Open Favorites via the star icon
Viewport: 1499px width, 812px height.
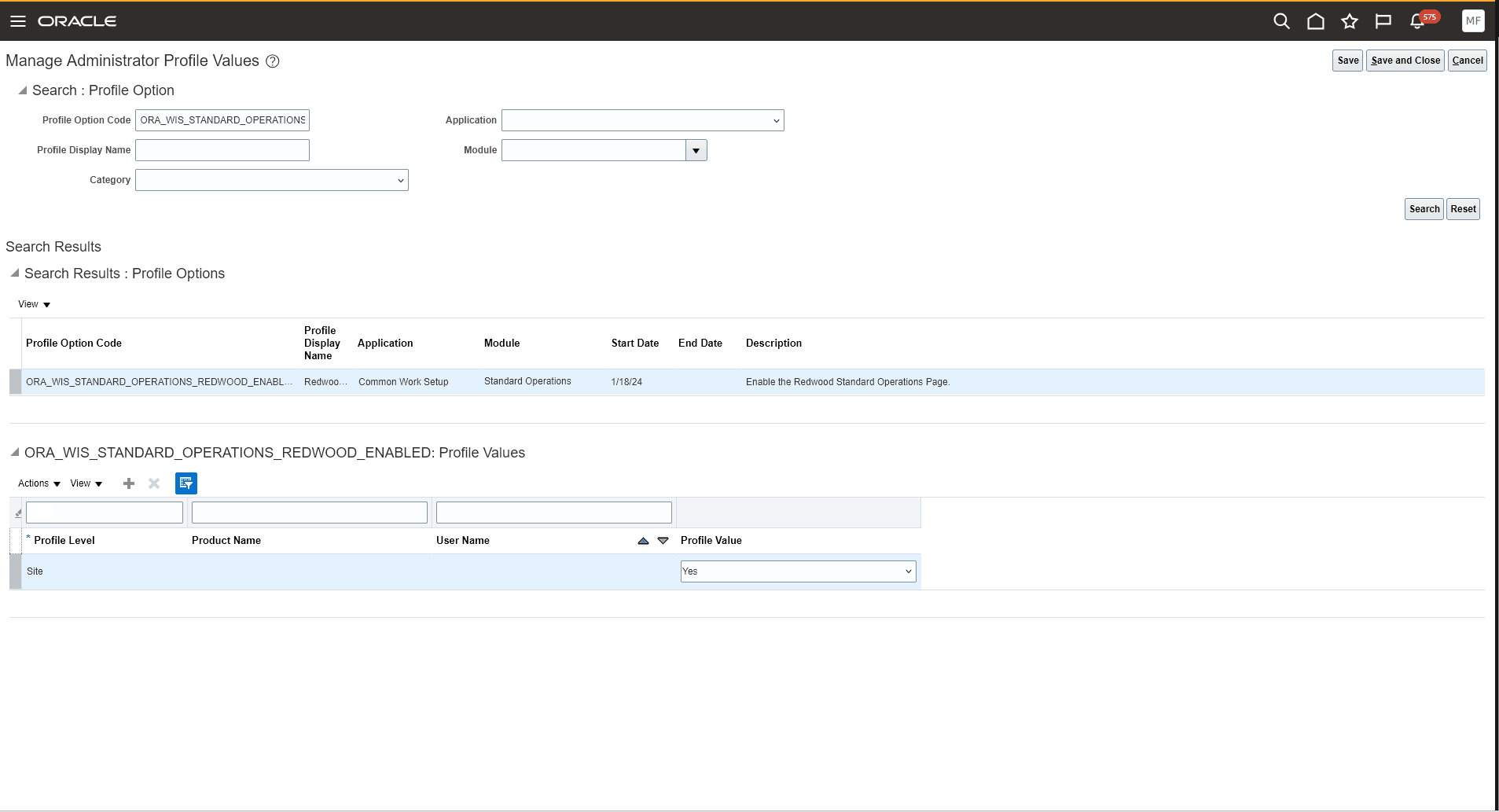(1349, 22)
